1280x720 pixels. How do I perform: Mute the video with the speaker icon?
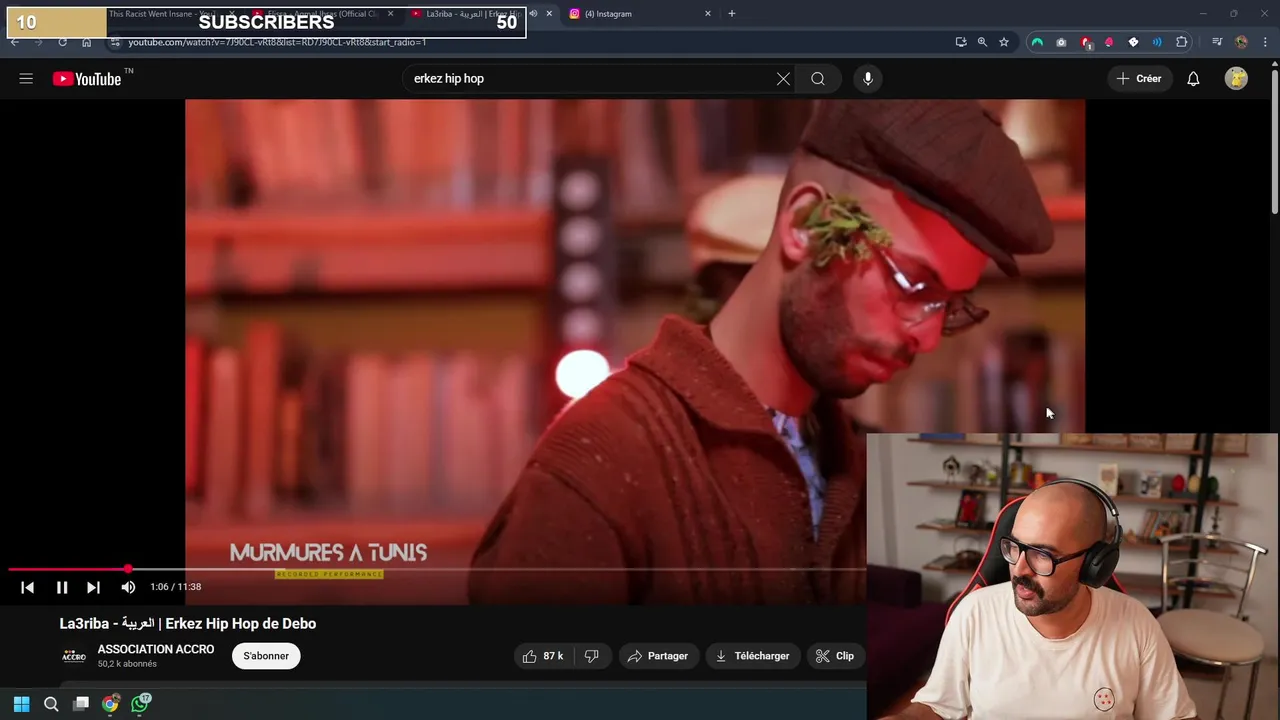tap(128, 588)
